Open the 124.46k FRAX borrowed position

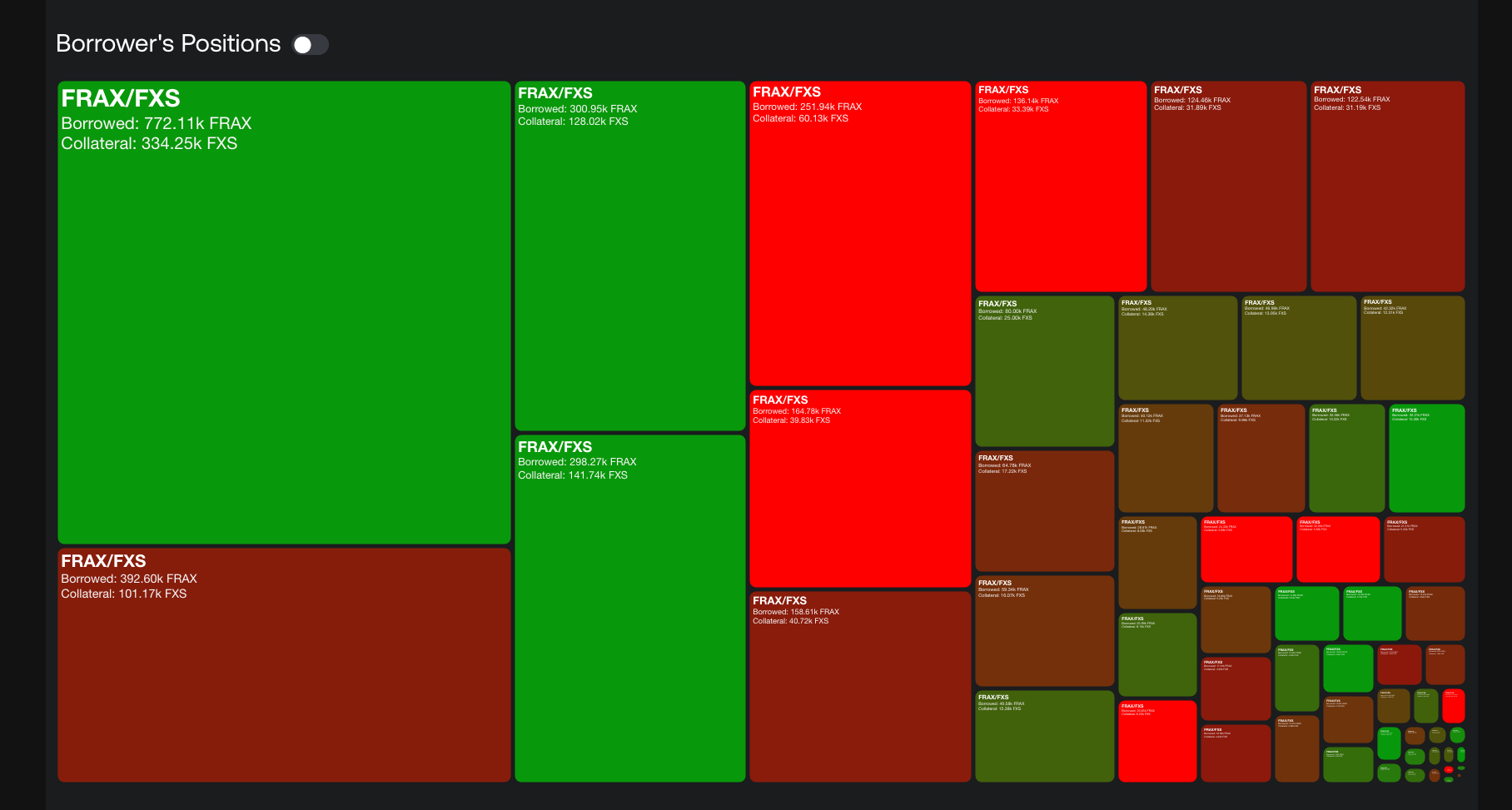tap(1228, 186)
